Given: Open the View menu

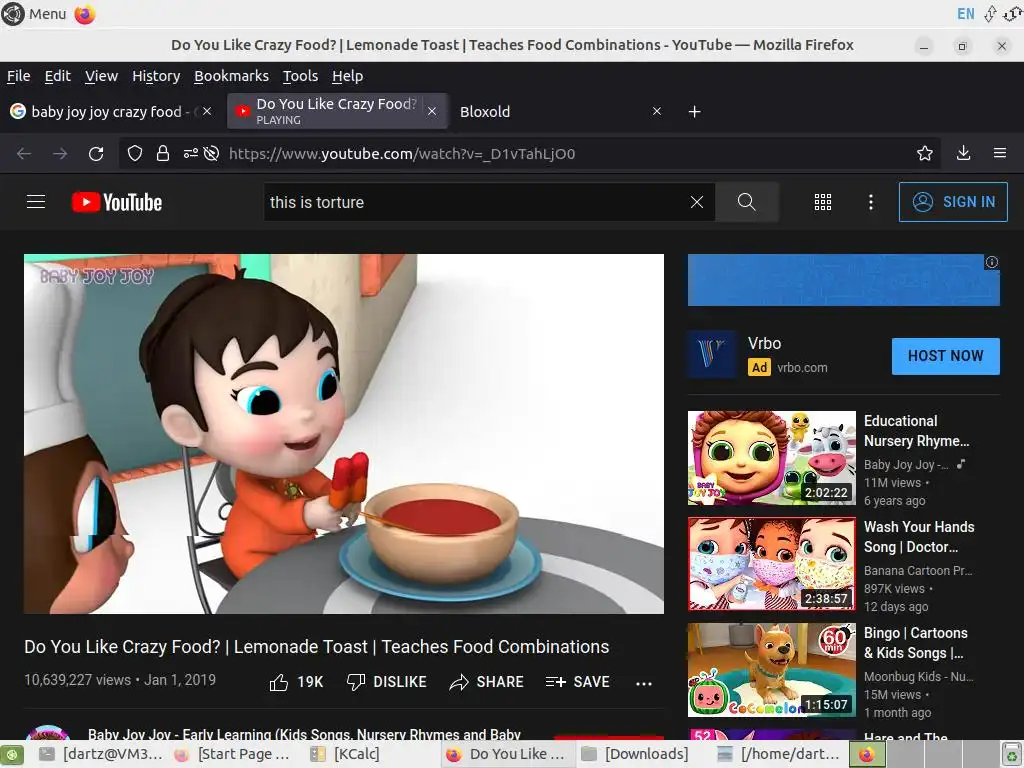Looking at the screenshot, I should point(101,76).
